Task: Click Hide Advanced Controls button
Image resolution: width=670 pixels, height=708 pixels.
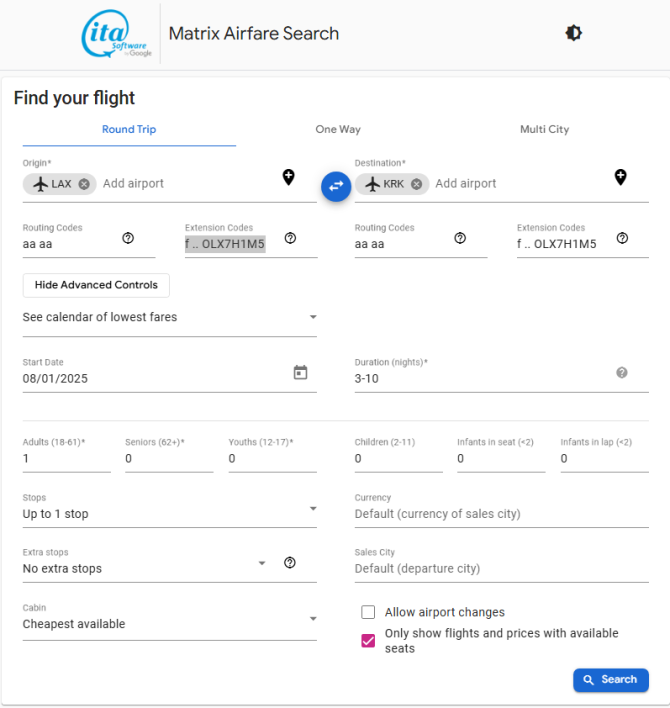Action: [96, 285]
